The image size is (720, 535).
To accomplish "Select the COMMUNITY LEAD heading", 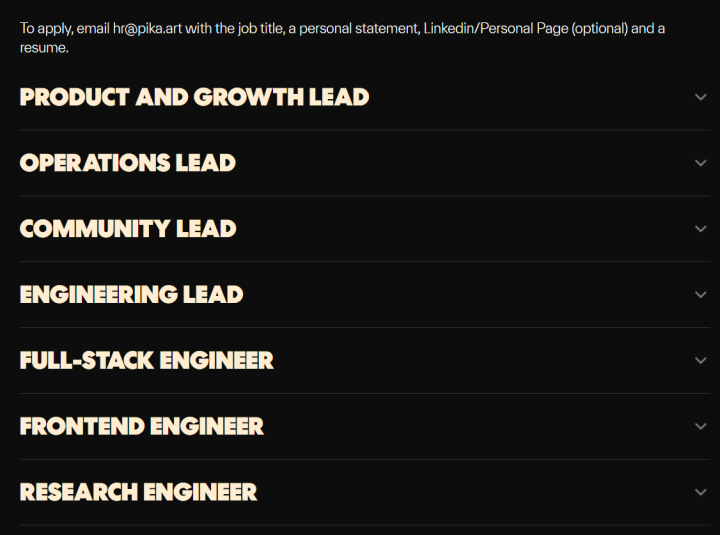I will pyautogui.click(x=128, y=229).
